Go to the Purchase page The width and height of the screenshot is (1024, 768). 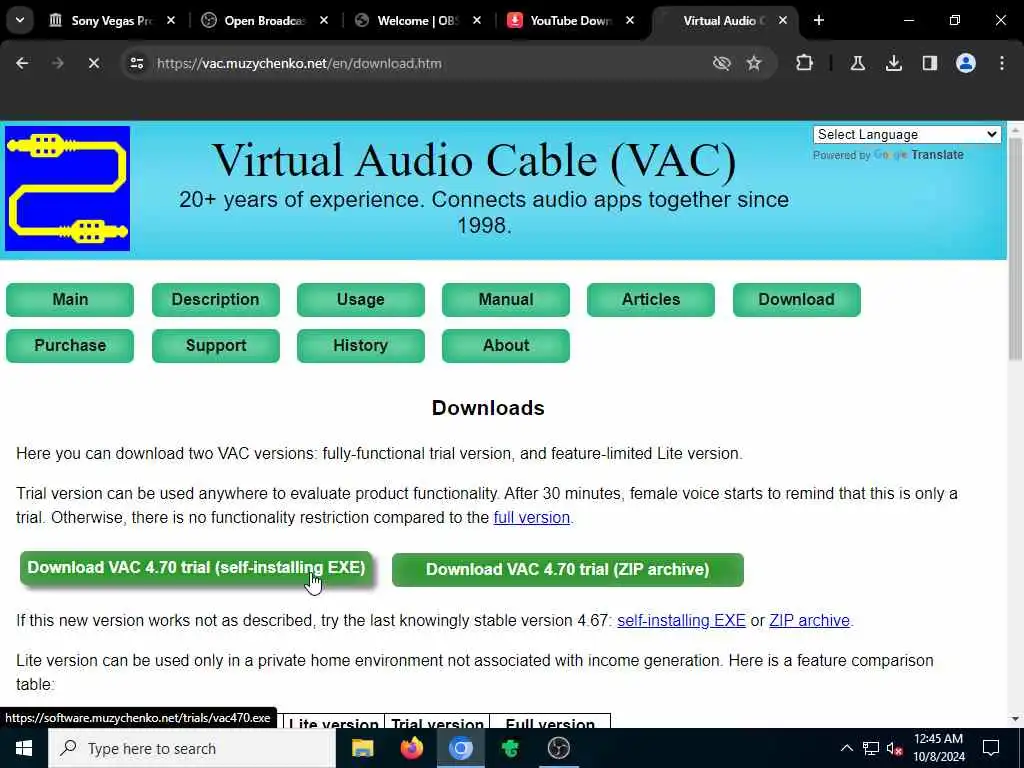tap(70, 345)
